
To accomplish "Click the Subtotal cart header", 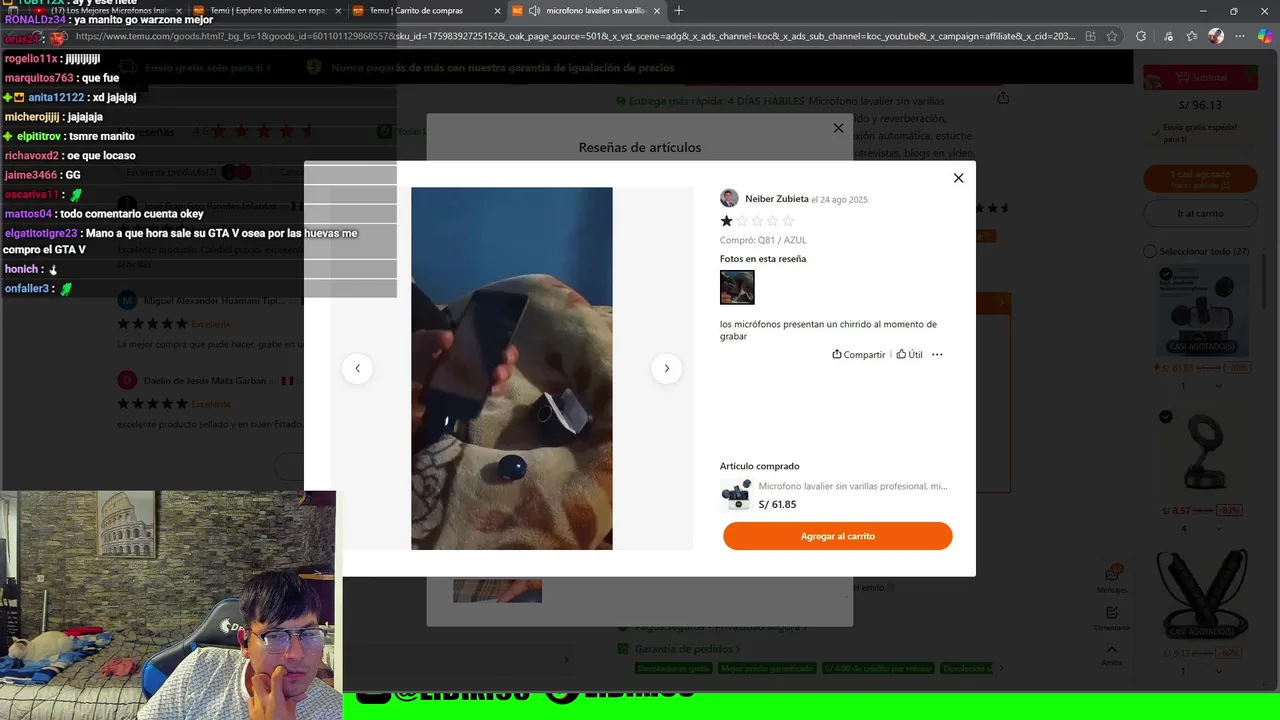I will pyautogui.click(x=1200, y=78).
